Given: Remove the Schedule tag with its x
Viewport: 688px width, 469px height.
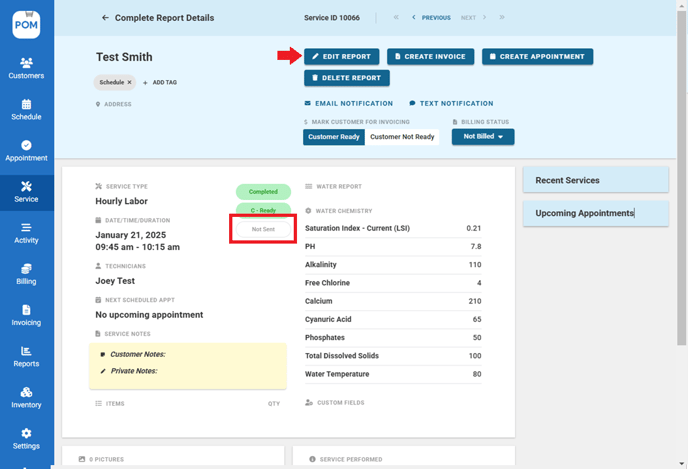Looking at the screenshot, I should pyautogui.click(x=129, y=82).
